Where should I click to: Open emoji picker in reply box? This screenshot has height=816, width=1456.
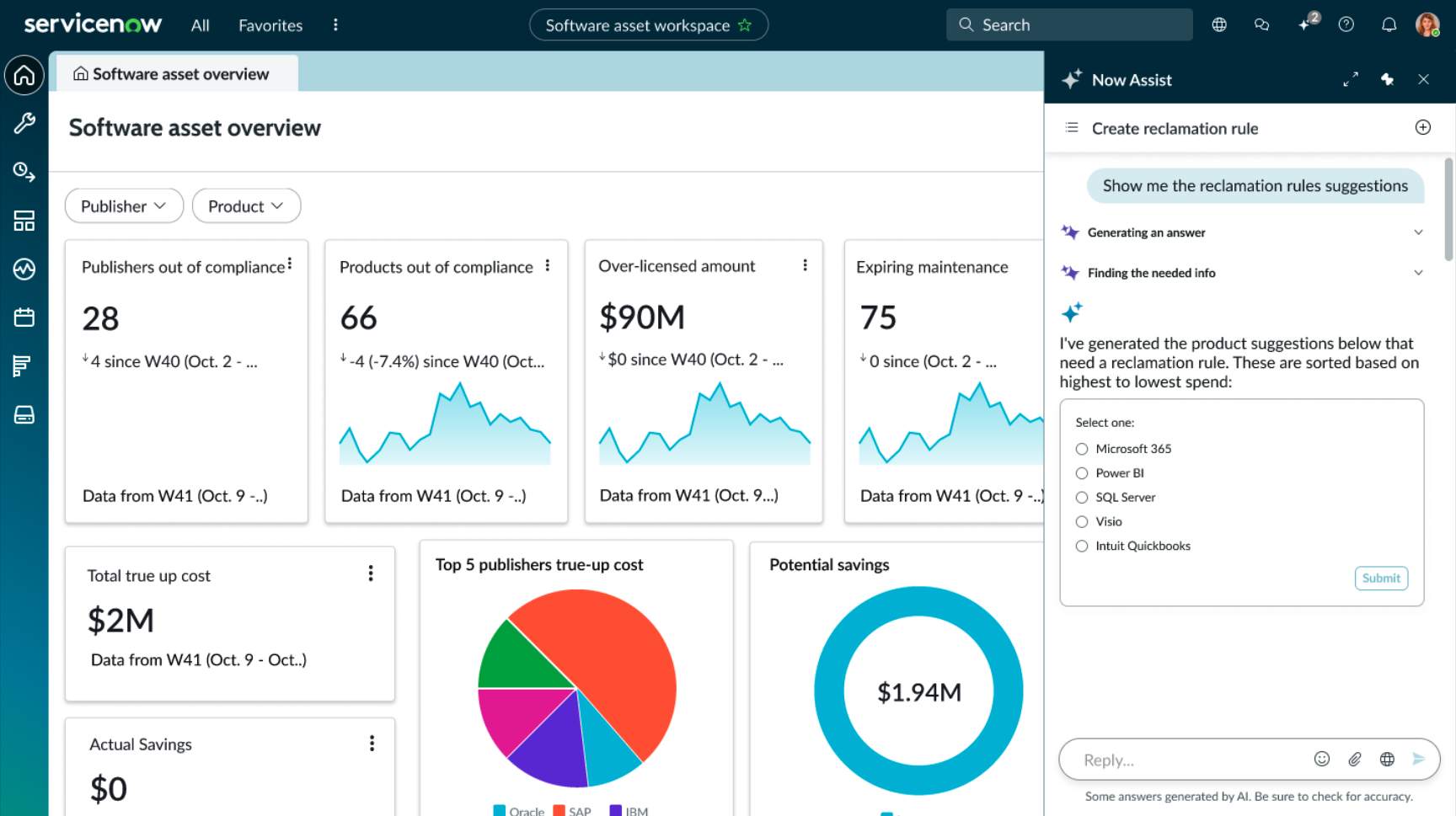click(1322, 760)
